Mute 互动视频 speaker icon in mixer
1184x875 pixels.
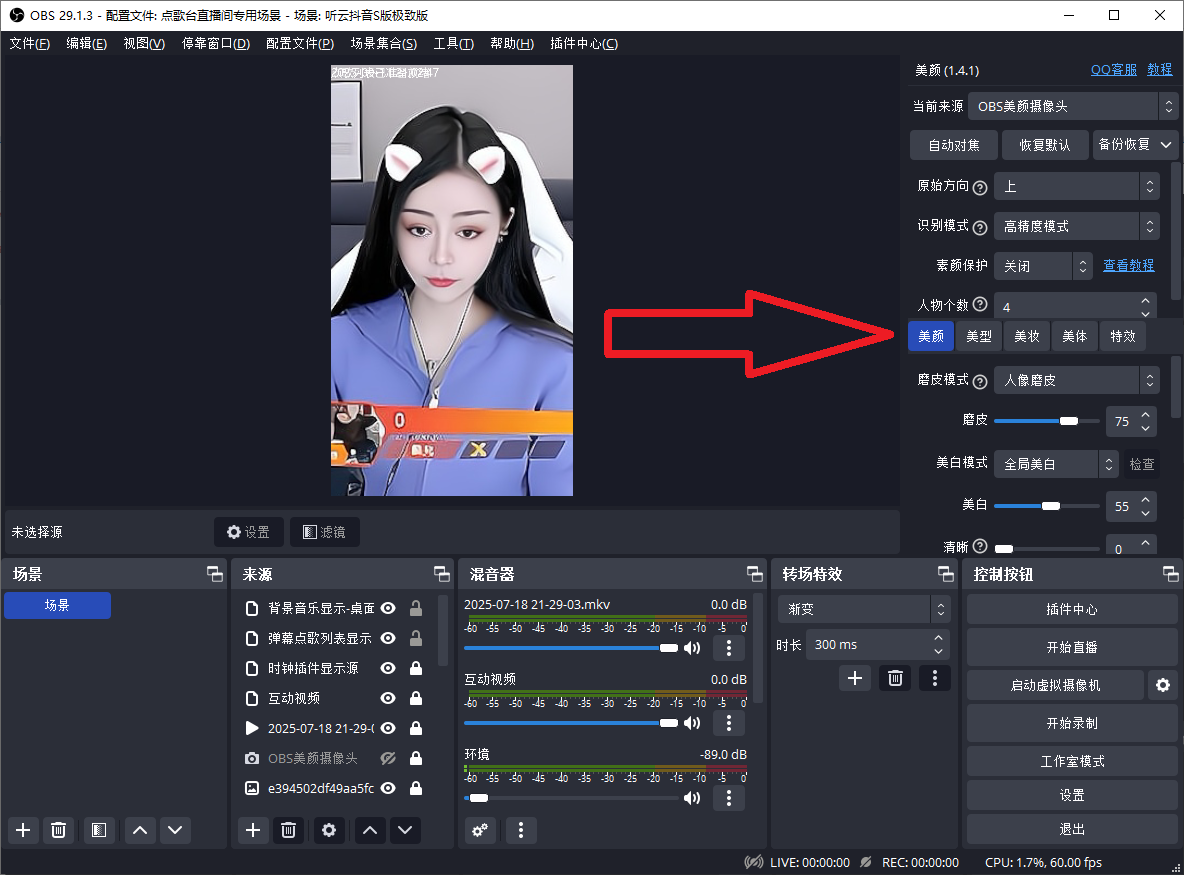point(691,722)
